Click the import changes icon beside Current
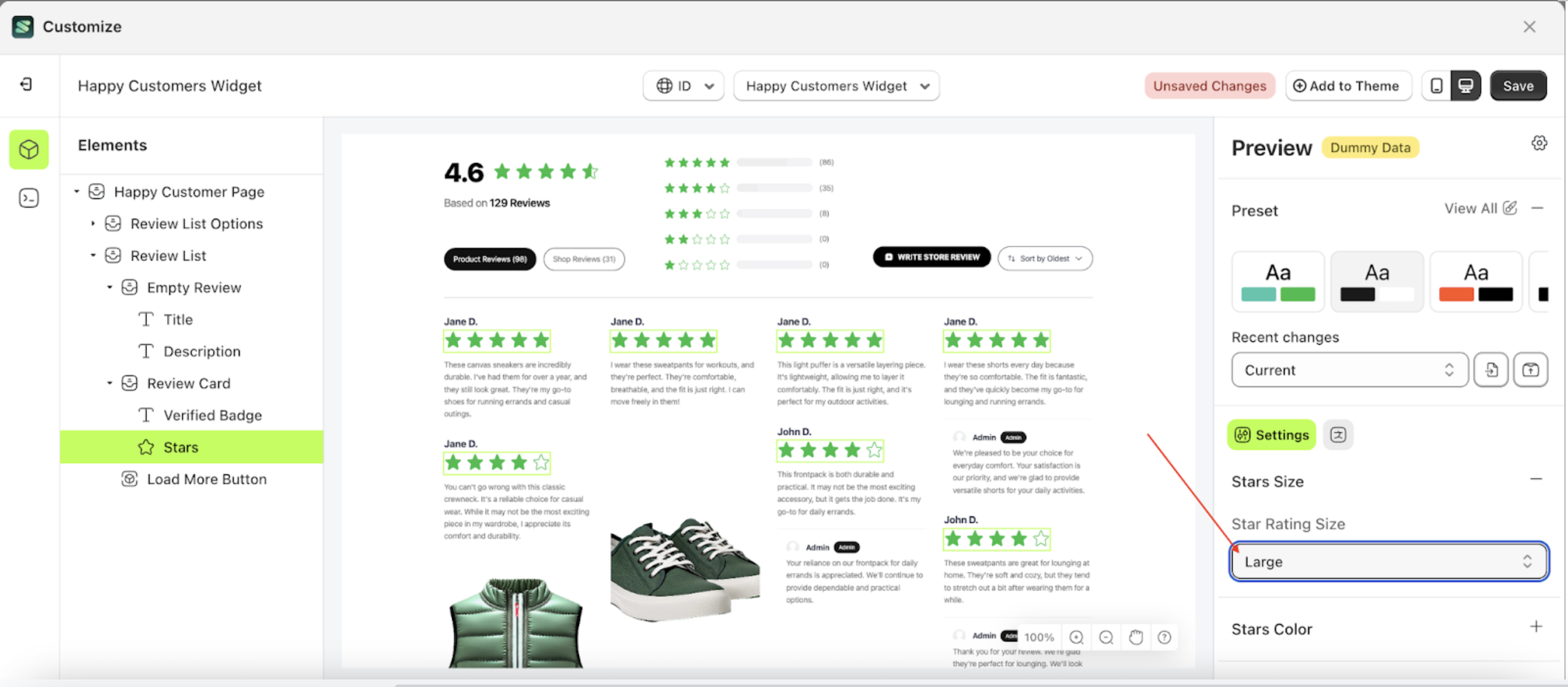Image resolution: width=1568 pixels, height=687 pixels. point(1491,370)
